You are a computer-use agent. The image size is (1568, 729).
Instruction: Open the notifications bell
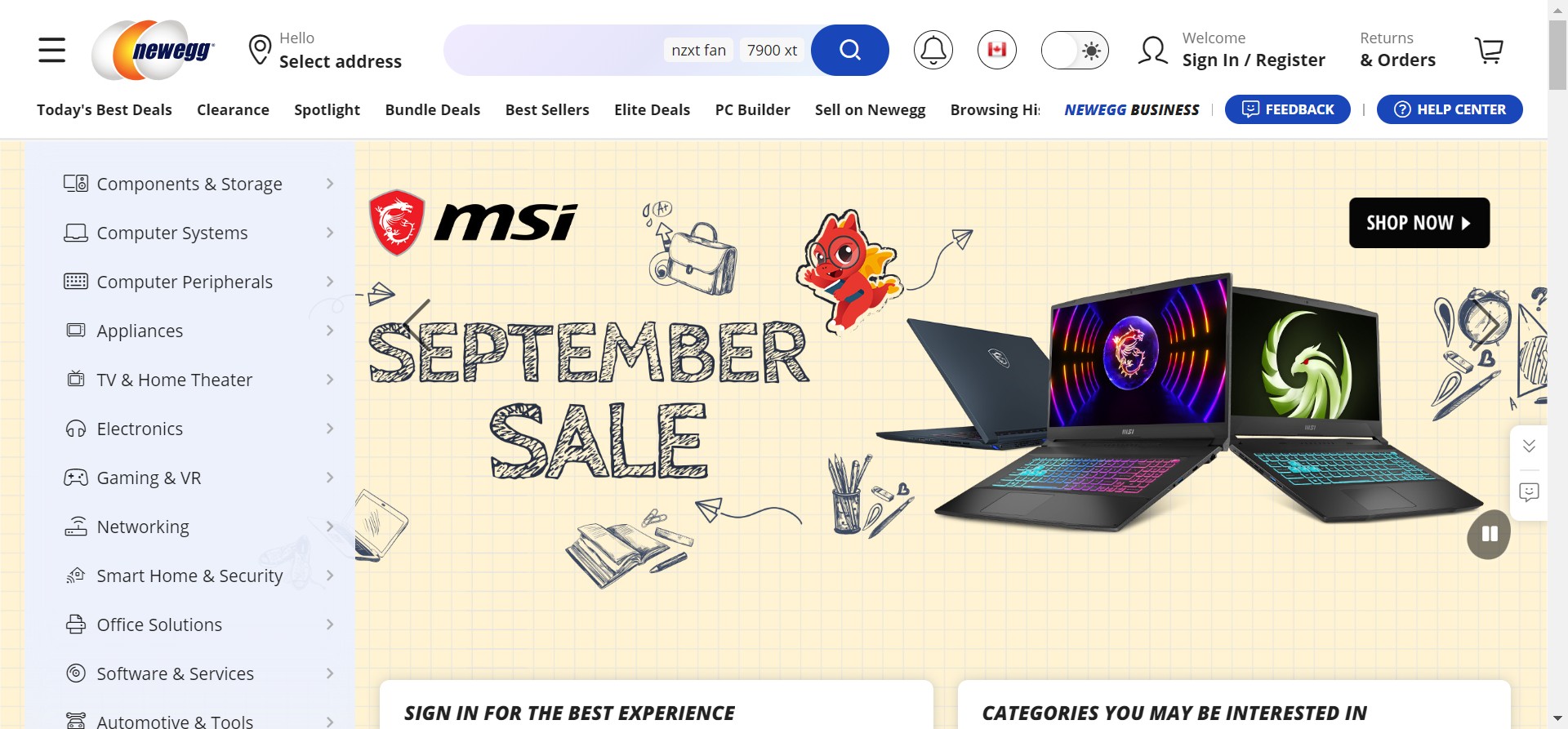click(933, 50)
